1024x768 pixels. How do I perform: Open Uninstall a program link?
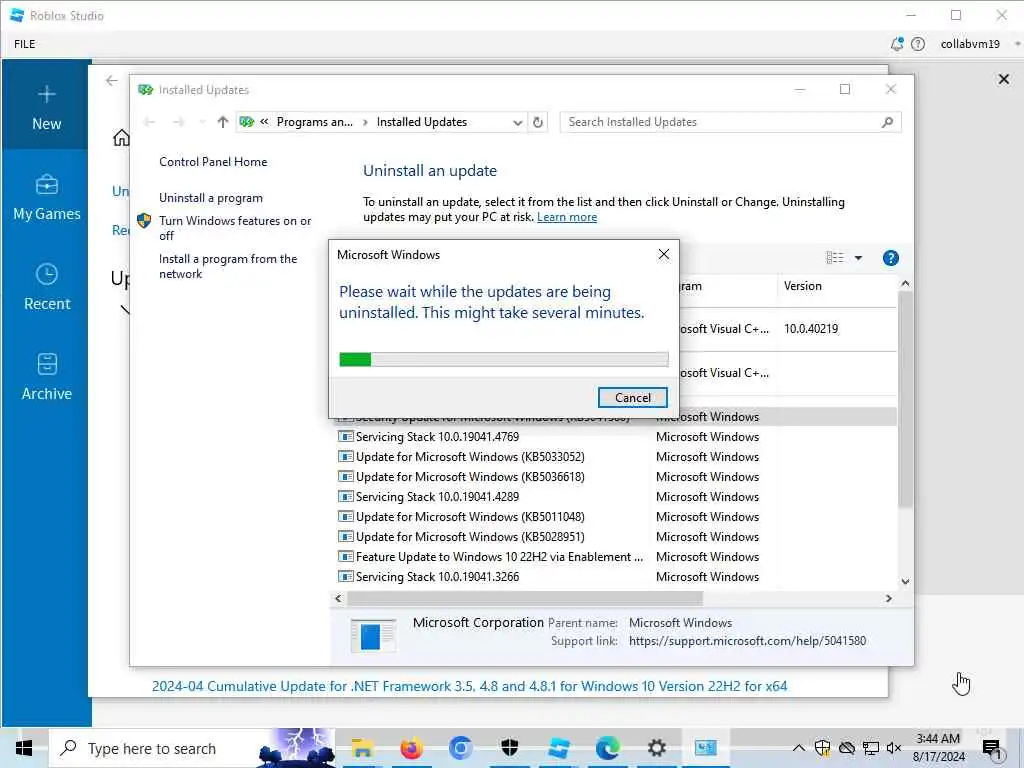[211, 198]
